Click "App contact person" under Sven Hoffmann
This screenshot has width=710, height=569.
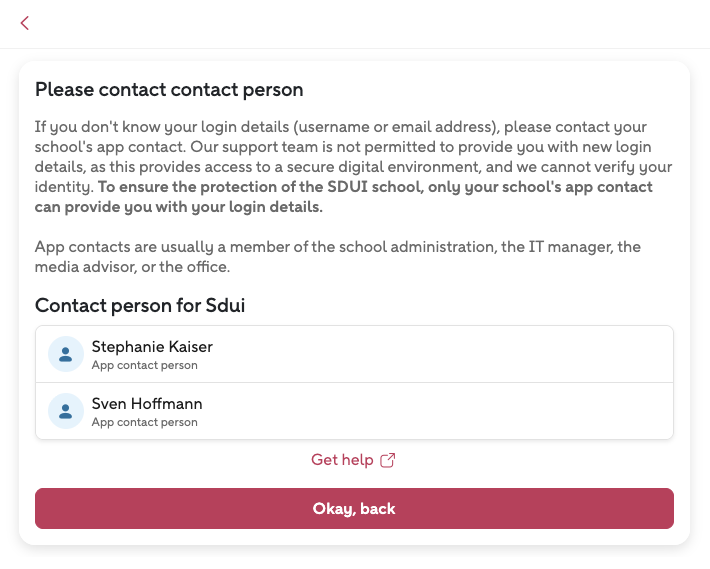[144, 423]
